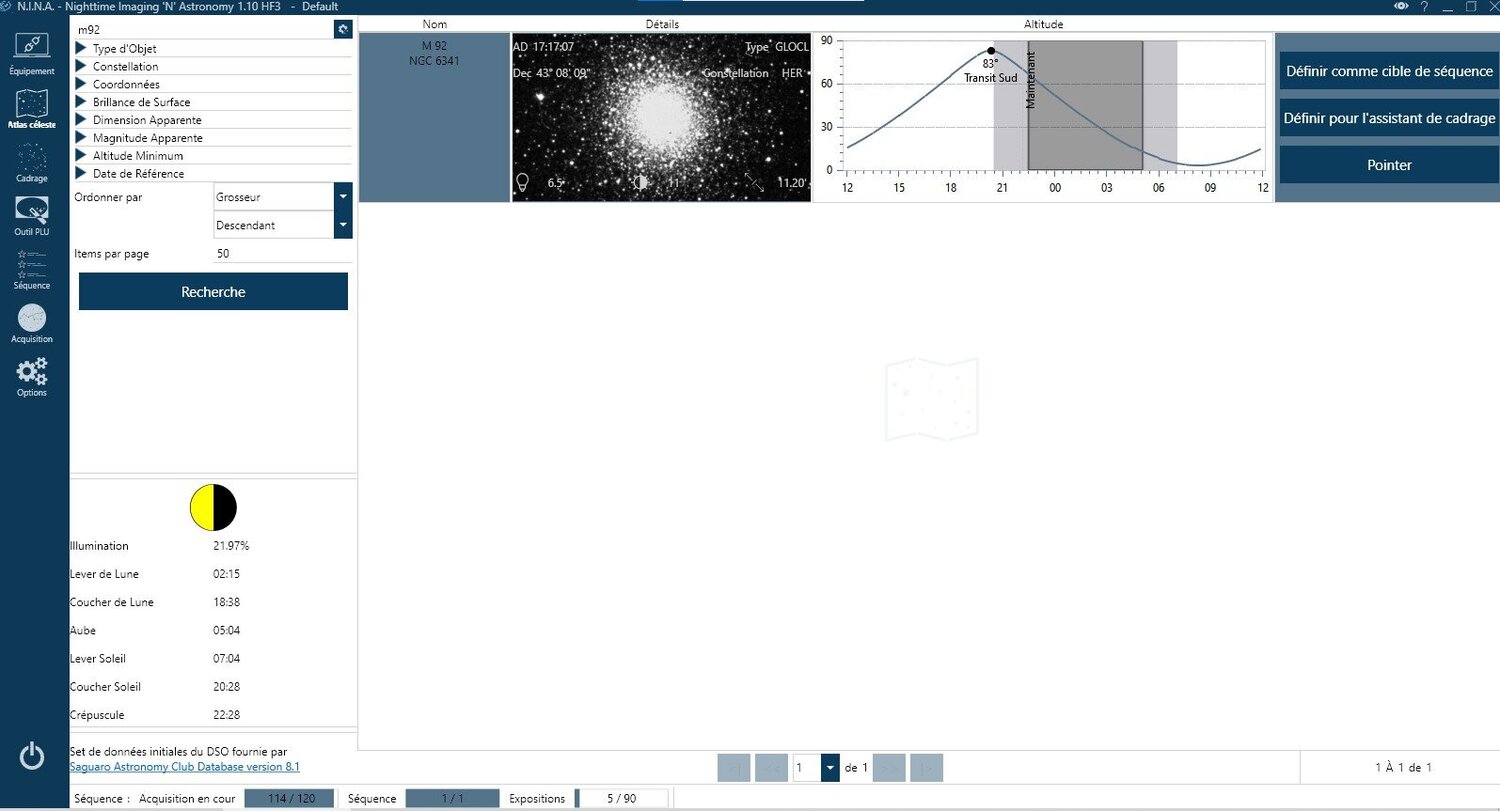Click the Transit Sud marker on the chart
This screenshot has width=1500, height=811.
(x=991, y=51)
